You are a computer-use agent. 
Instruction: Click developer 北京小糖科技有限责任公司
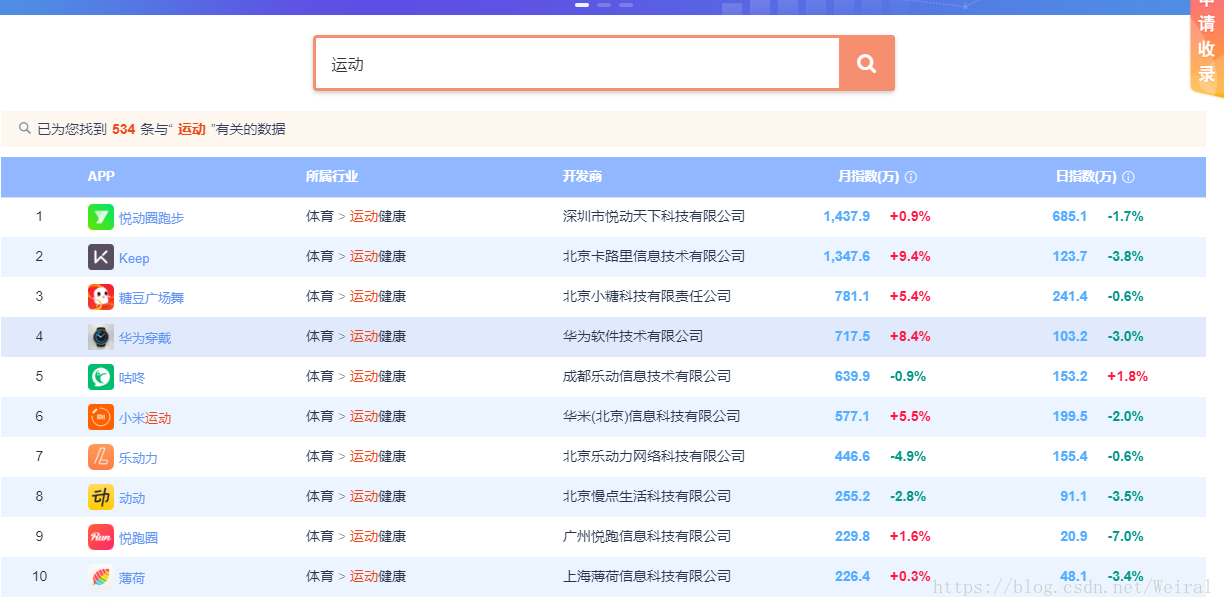(647, 296)
